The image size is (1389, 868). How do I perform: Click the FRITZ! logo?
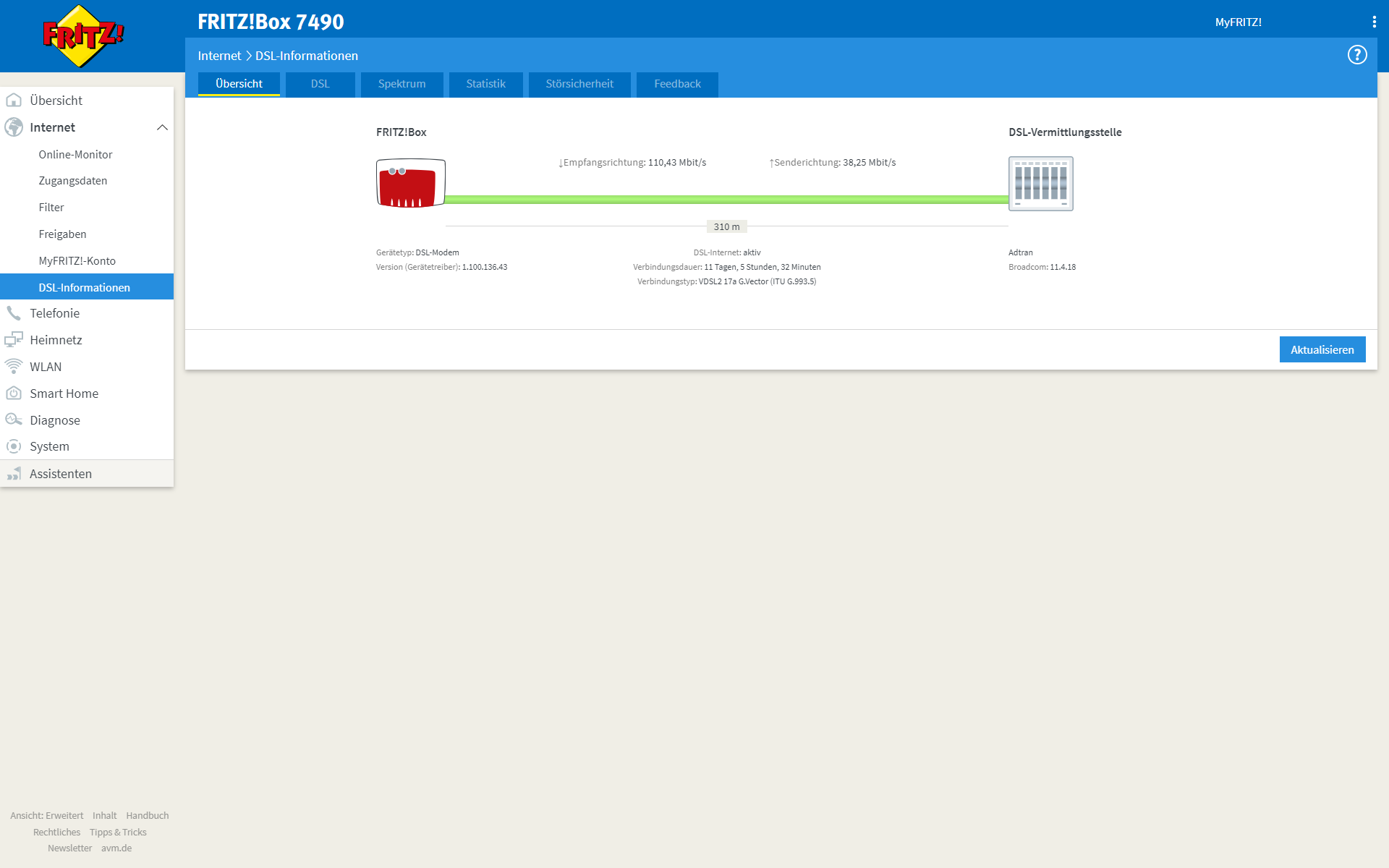(83, 36)
